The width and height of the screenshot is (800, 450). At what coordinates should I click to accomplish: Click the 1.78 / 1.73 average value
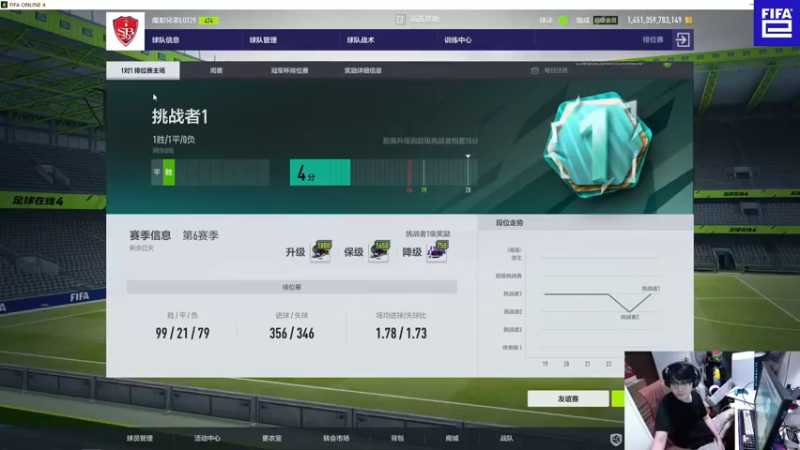pos(401,333)
